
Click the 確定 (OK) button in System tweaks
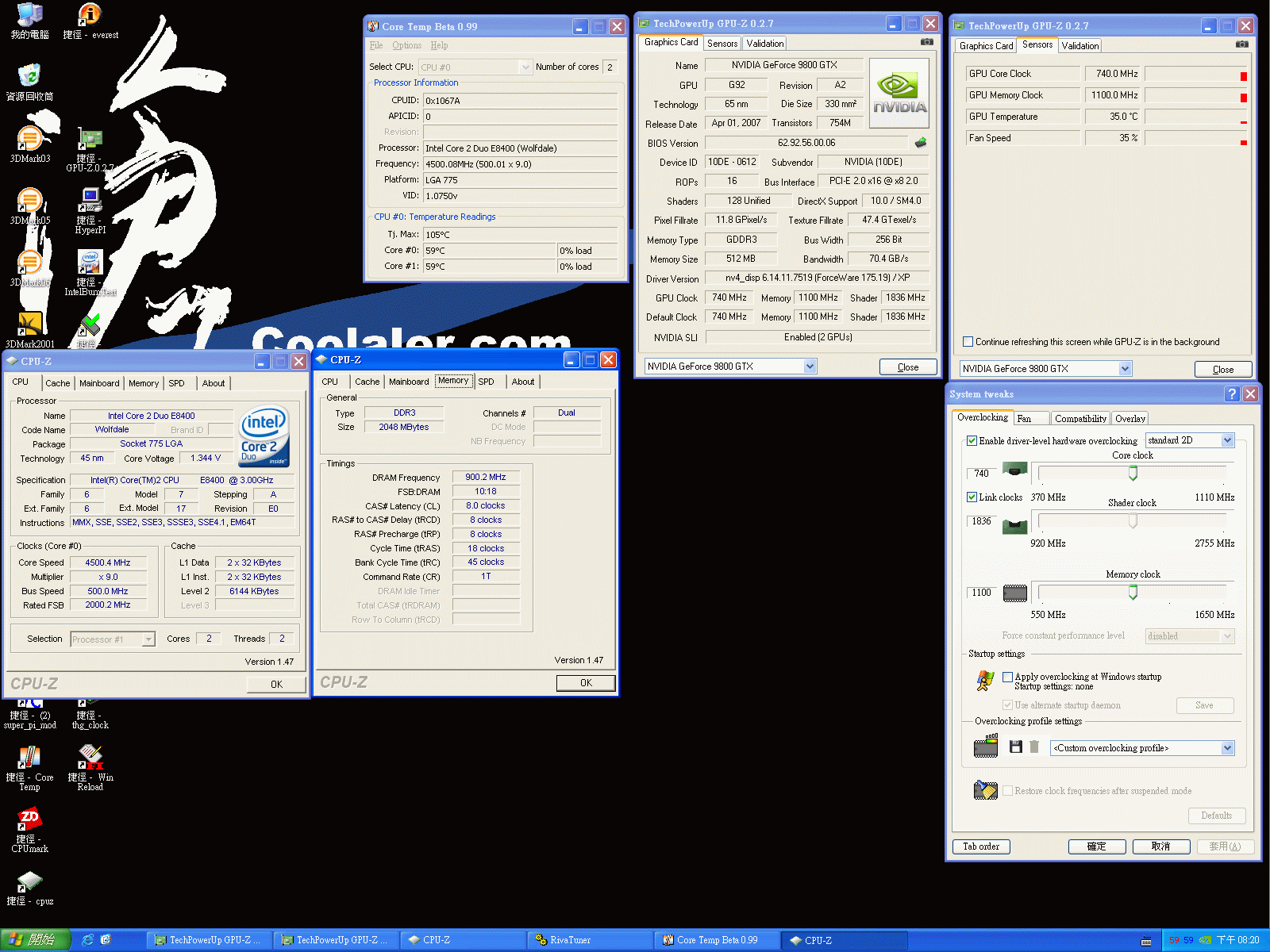pos(1097,846)
